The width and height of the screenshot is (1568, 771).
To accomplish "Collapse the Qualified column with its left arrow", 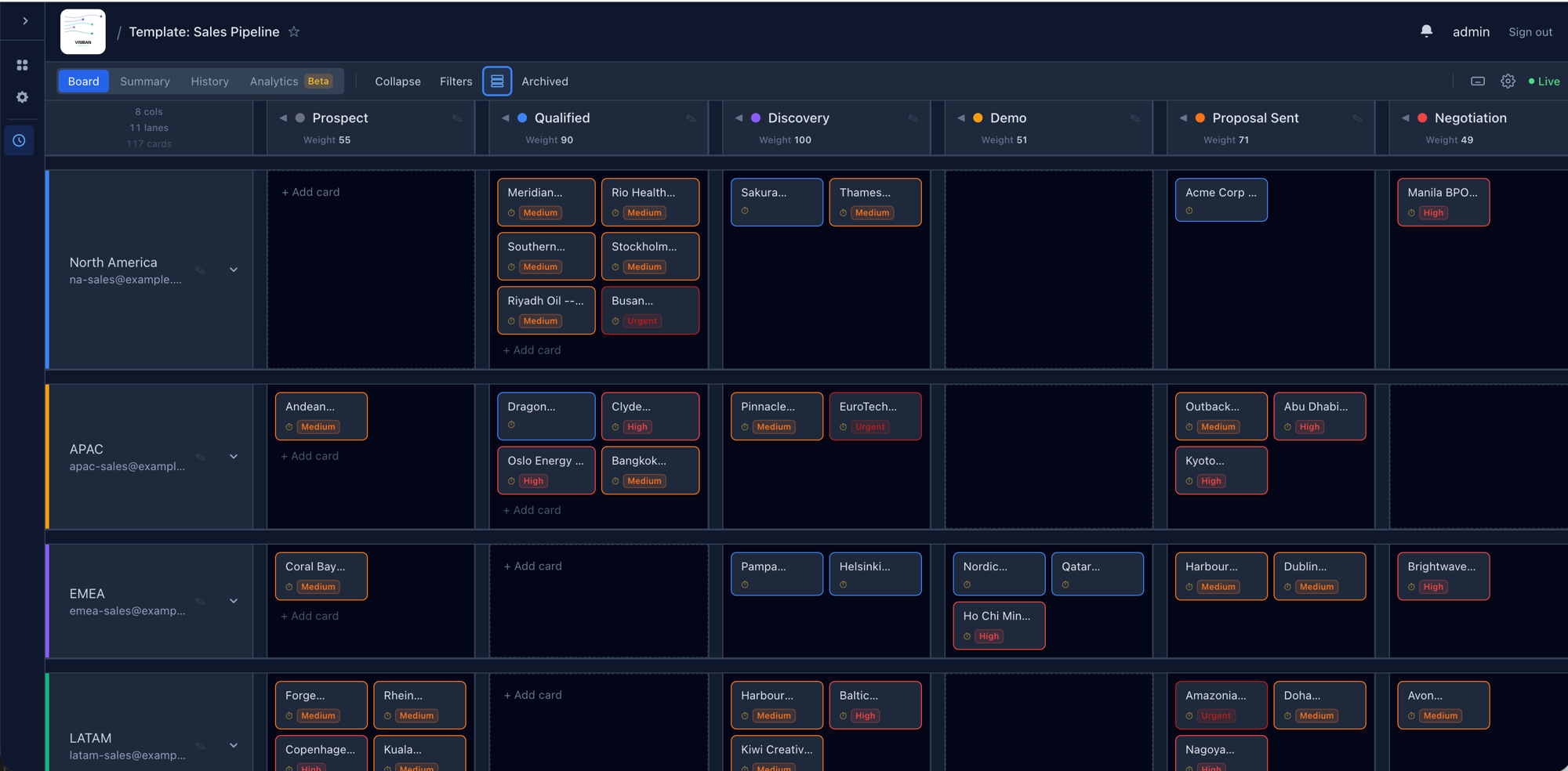I will [x=504, y=118].
